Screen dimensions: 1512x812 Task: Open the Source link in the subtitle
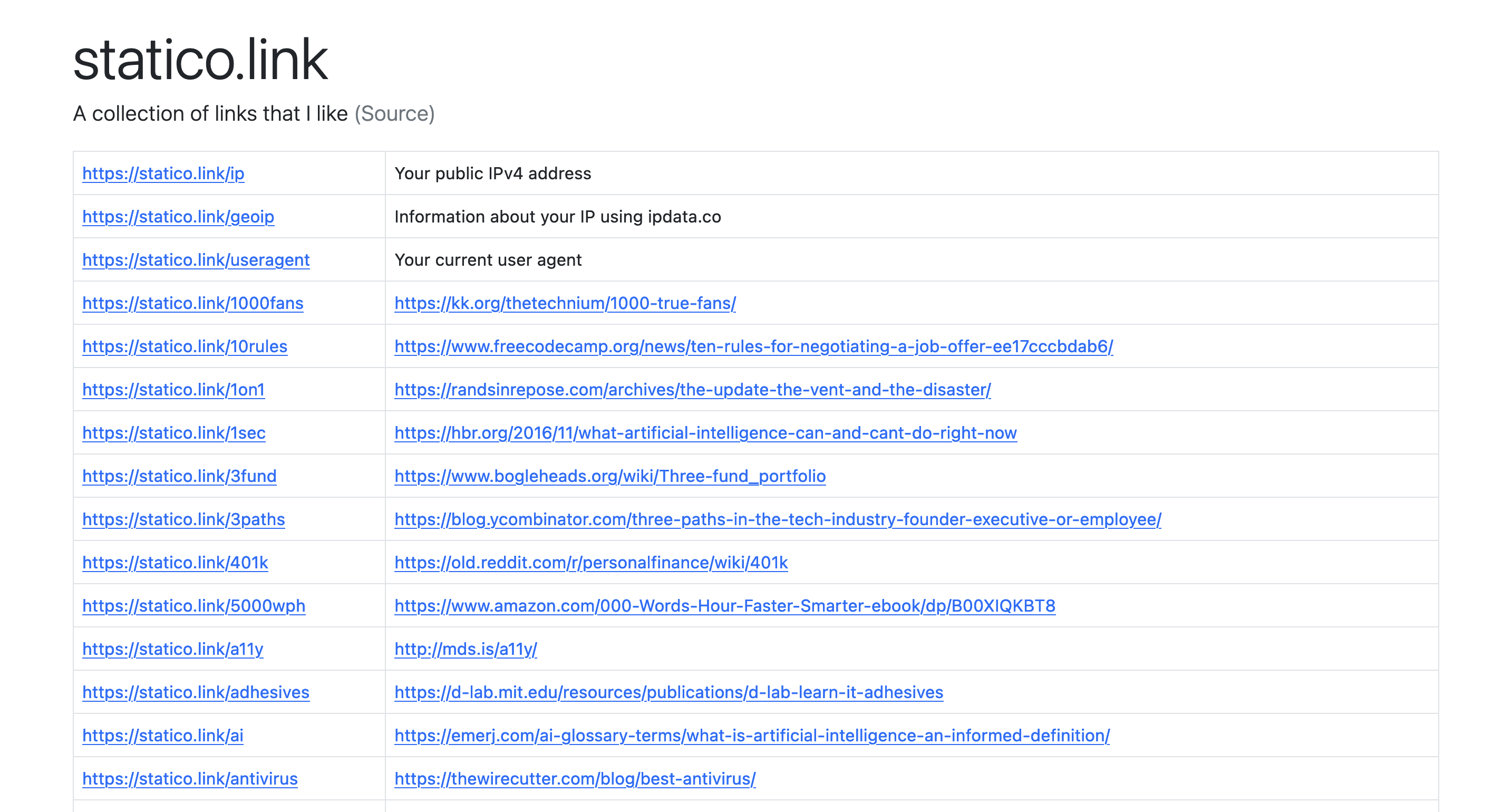[394, 113]
